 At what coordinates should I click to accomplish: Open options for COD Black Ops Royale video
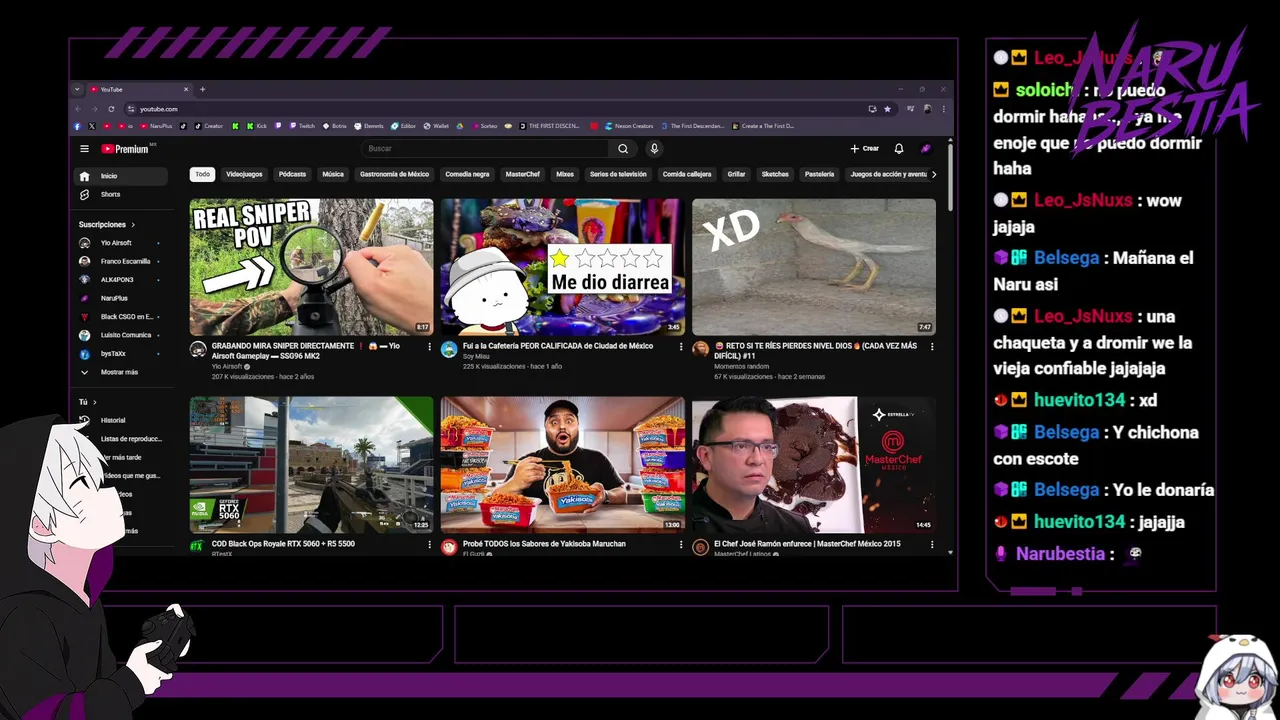[430, 545]
